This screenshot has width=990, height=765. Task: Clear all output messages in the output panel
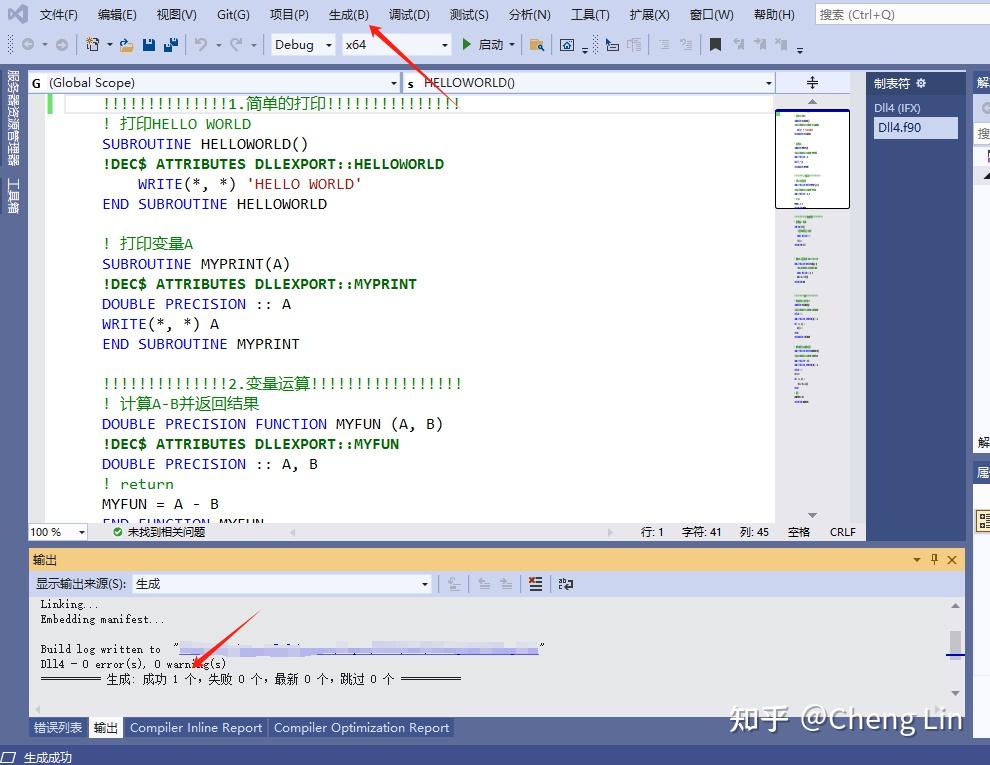535,585
